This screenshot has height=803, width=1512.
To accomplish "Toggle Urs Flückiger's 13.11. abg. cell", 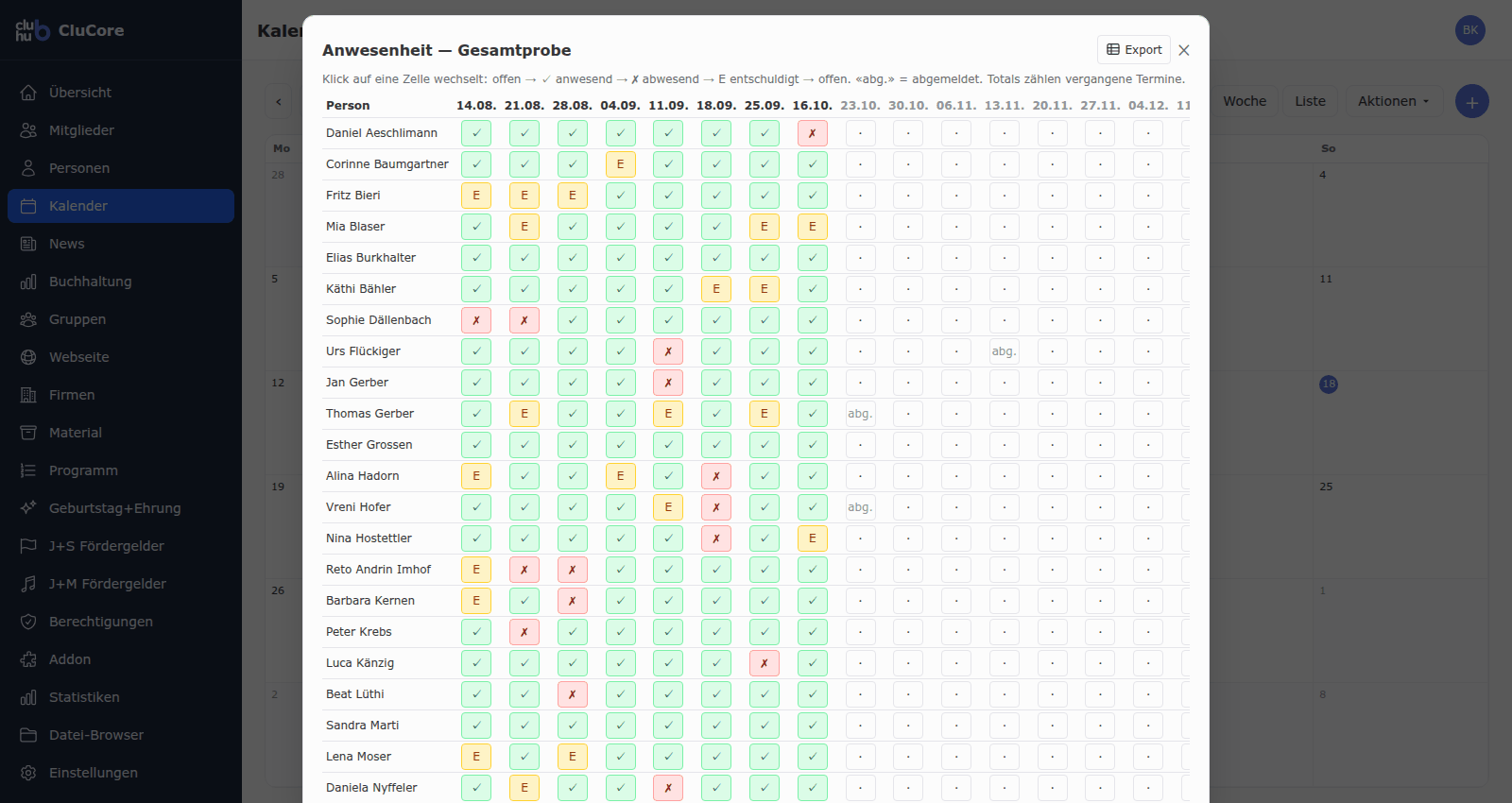I will [x=1004, y=351].
